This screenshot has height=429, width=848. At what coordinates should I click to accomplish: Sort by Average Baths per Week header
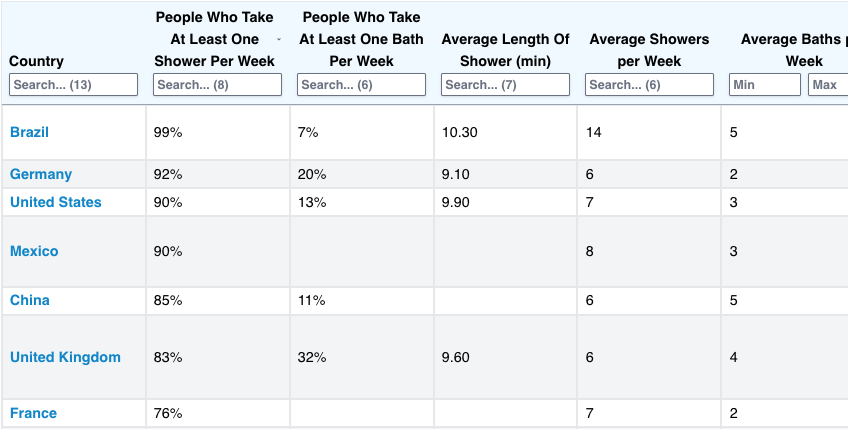[x=793, y=50]
